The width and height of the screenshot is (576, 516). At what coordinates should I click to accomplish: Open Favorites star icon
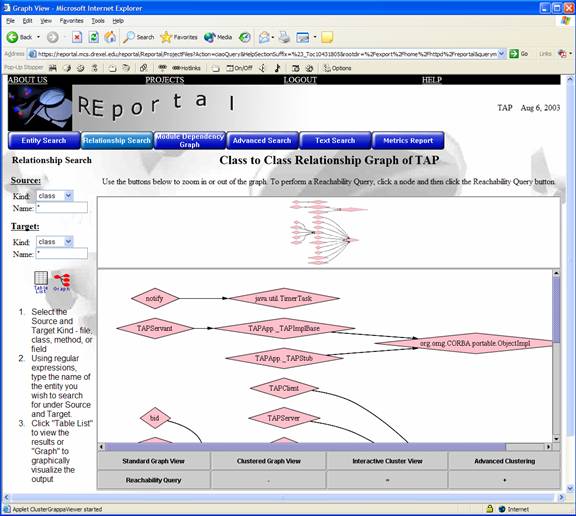click(166, 37)
